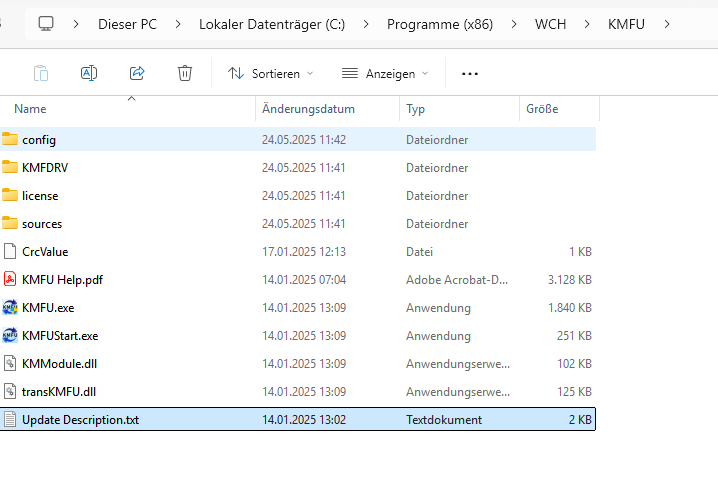Click the KMFDRV folder icon
The width and height of the screenshot is (718, 480).
pyautogui.click(x=10, y=167)
